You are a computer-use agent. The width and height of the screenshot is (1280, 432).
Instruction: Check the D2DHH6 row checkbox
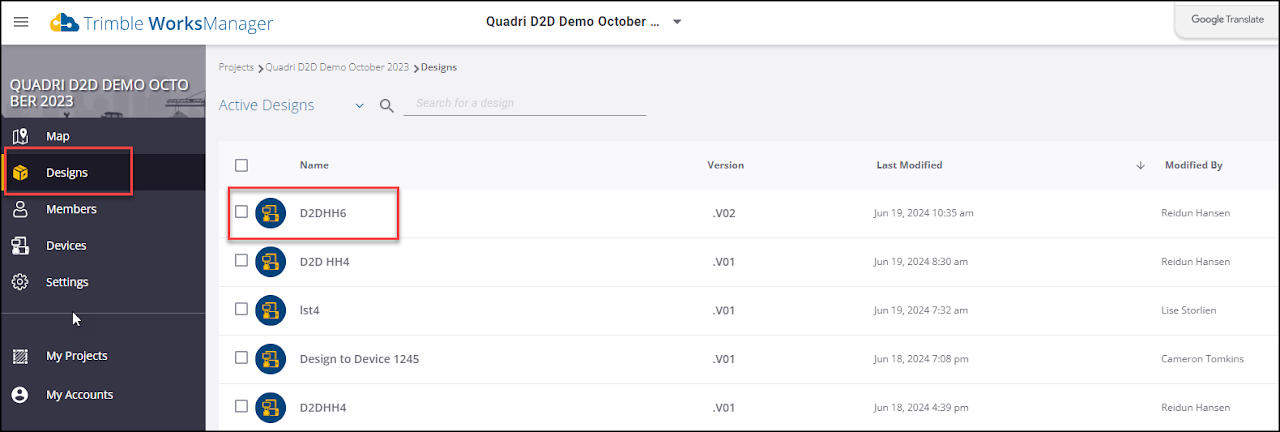[x=241, y=212]
